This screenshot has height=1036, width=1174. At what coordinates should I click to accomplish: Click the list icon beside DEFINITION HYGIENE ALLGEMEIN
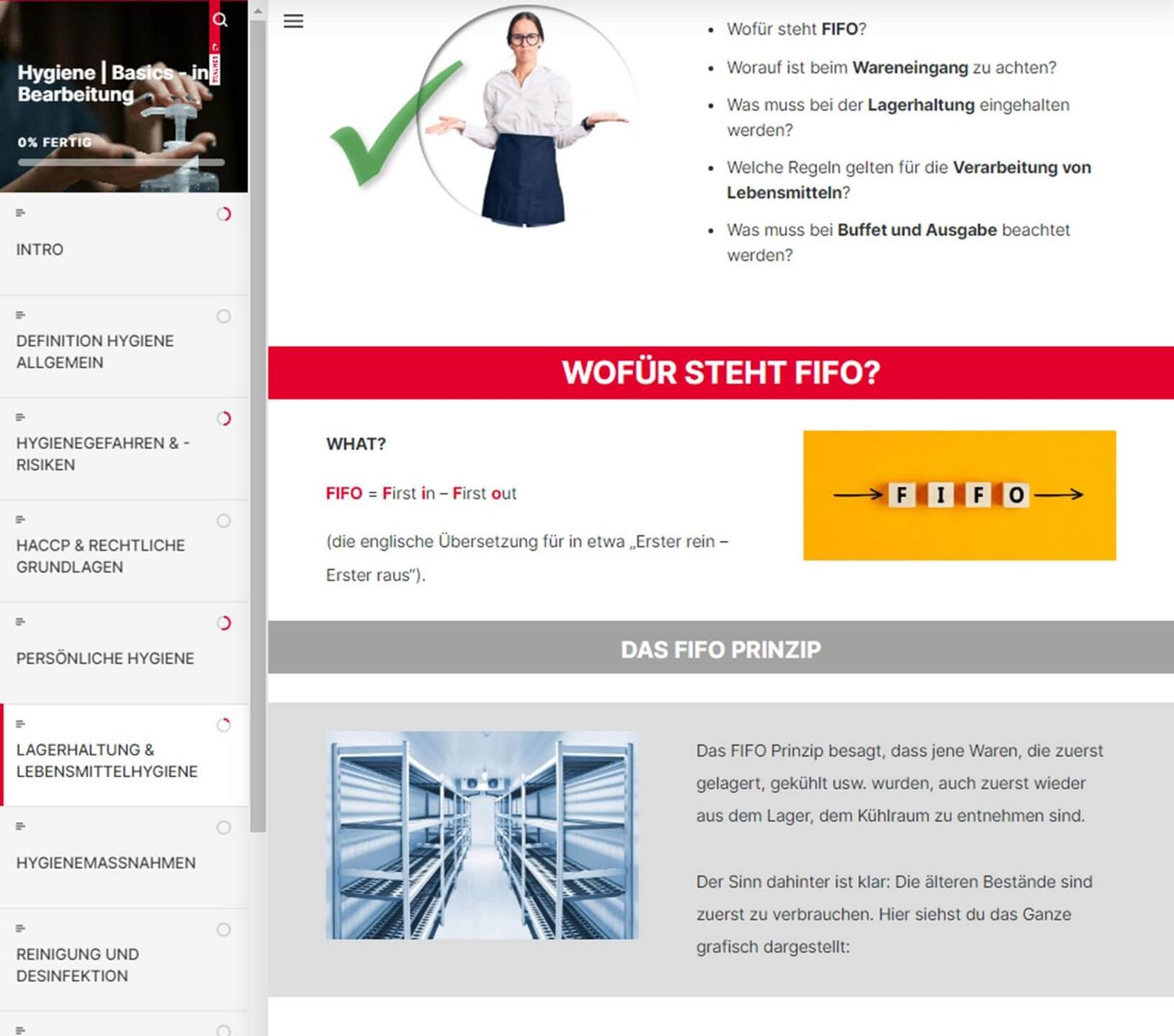[x=21, y=315]
